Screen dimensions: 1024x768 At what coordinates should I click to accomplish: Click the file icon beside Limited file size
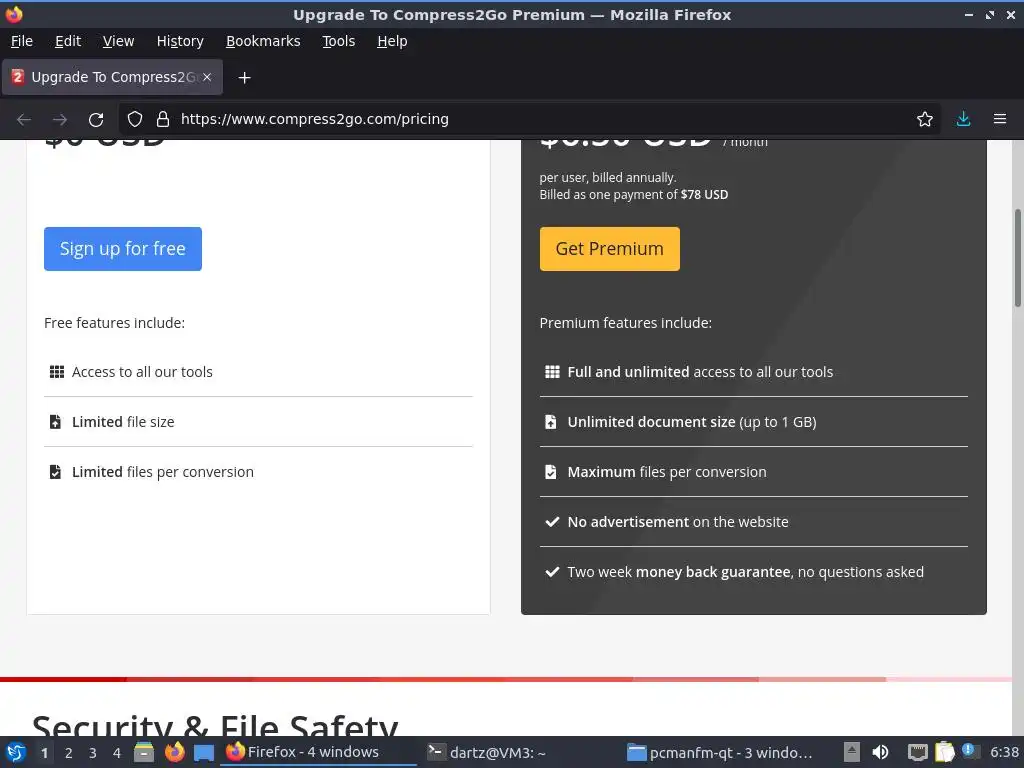pos(56,422)
